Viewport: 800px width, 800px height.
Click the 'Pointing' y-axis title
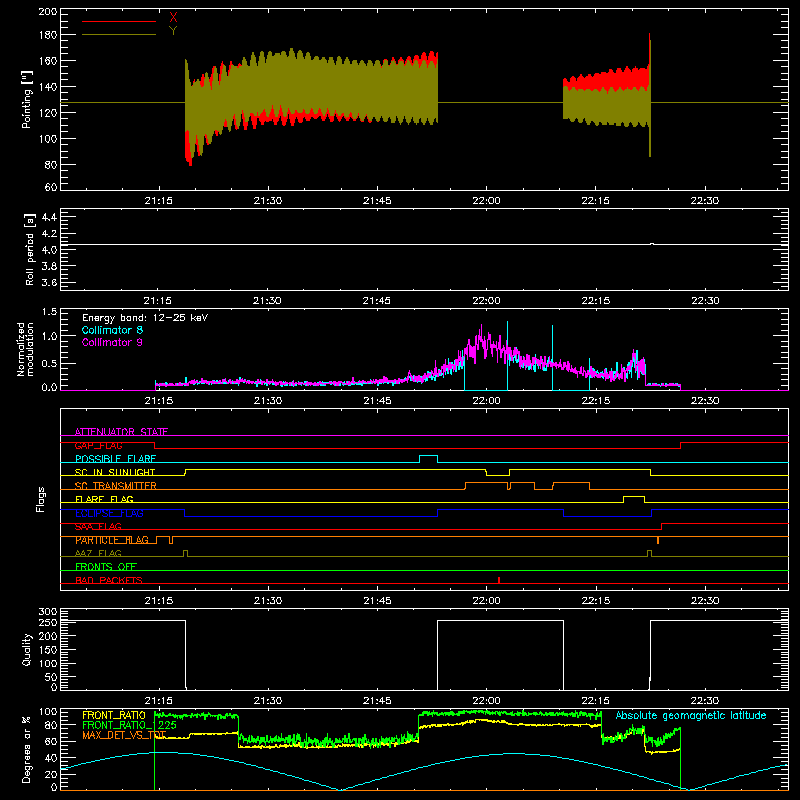coord(27,99)
